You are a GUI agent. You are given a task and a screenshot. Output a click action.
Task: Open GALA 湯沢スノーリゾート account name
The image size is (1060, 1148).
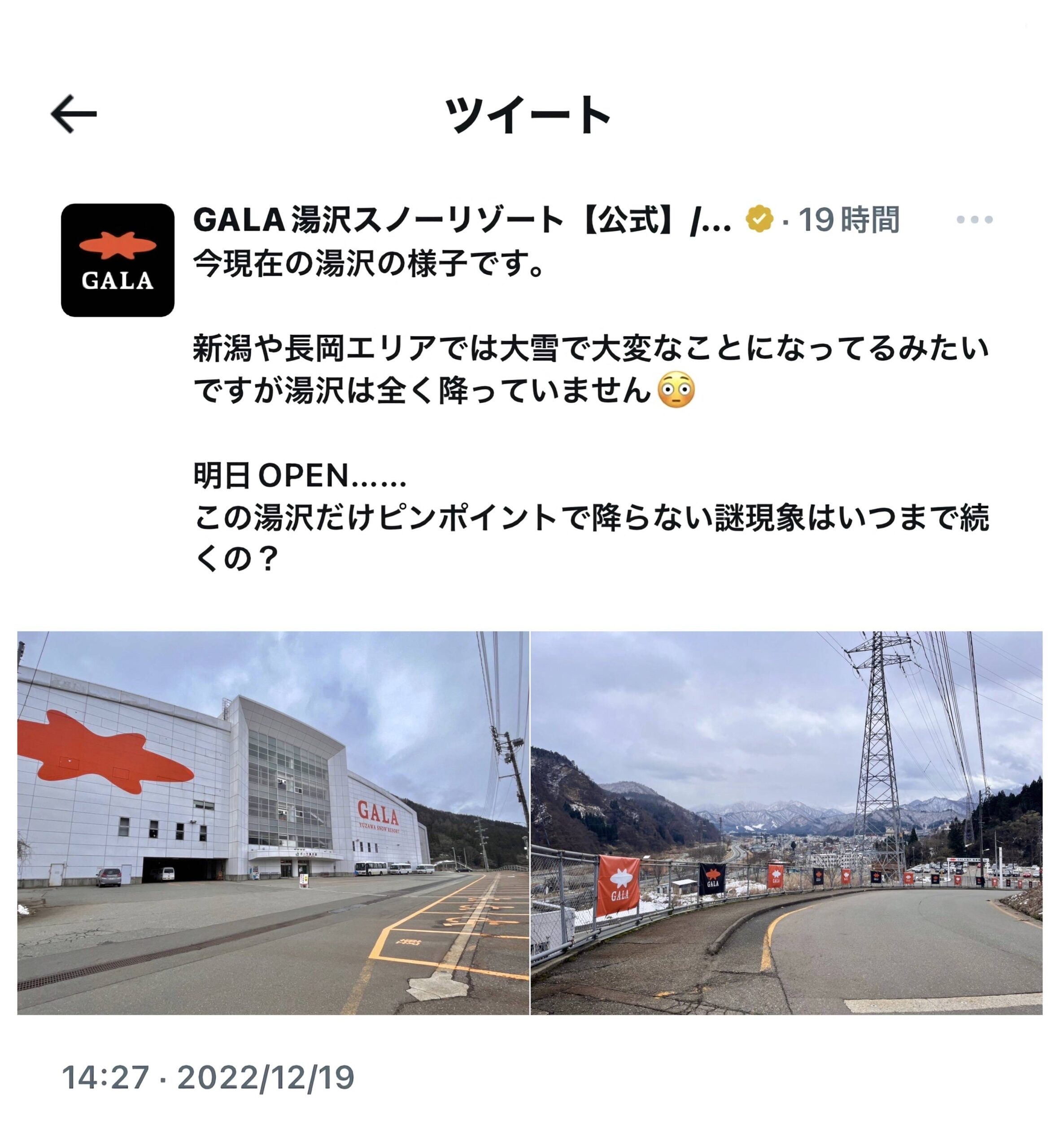click(x=462, y=220)
